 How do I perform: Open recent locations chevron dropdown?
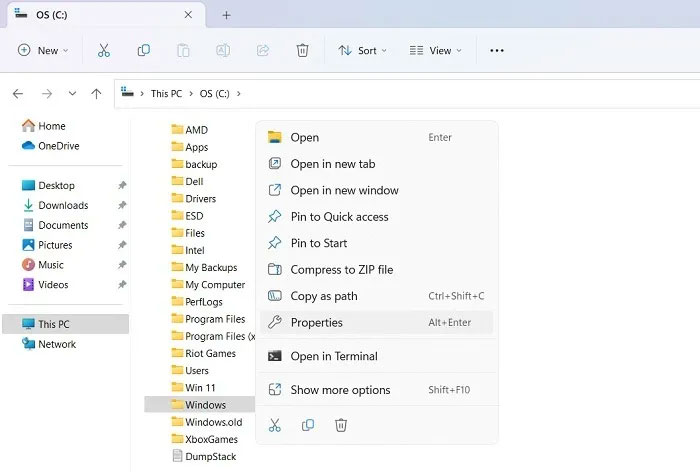[x=72, y=93]
